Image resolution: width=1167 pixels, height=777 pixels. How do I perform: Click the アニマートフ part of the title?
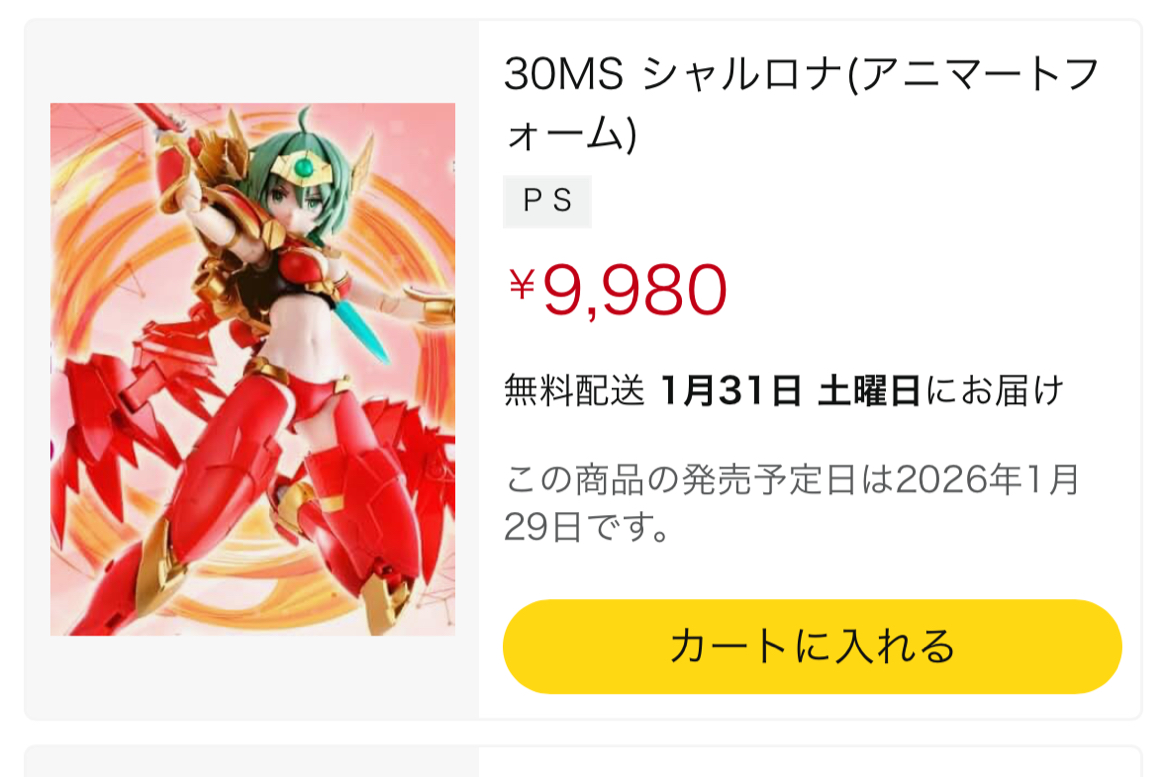tap(981, 74)
